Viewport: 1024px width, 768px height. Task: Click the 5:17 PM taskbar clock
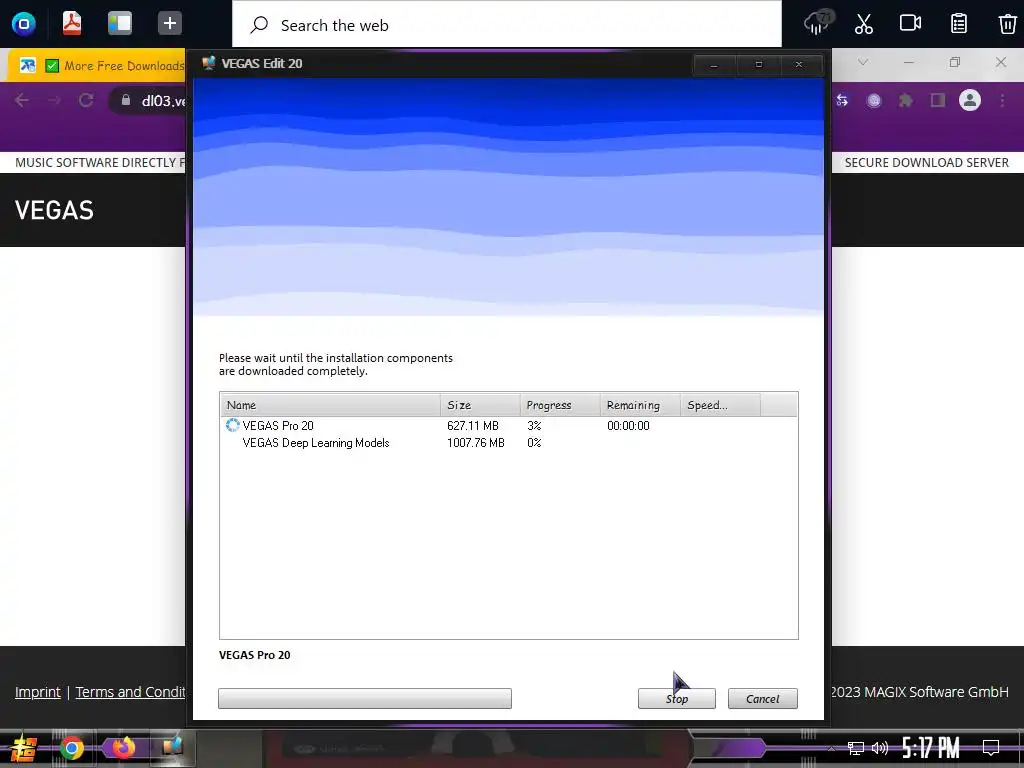tap(931, 748)
